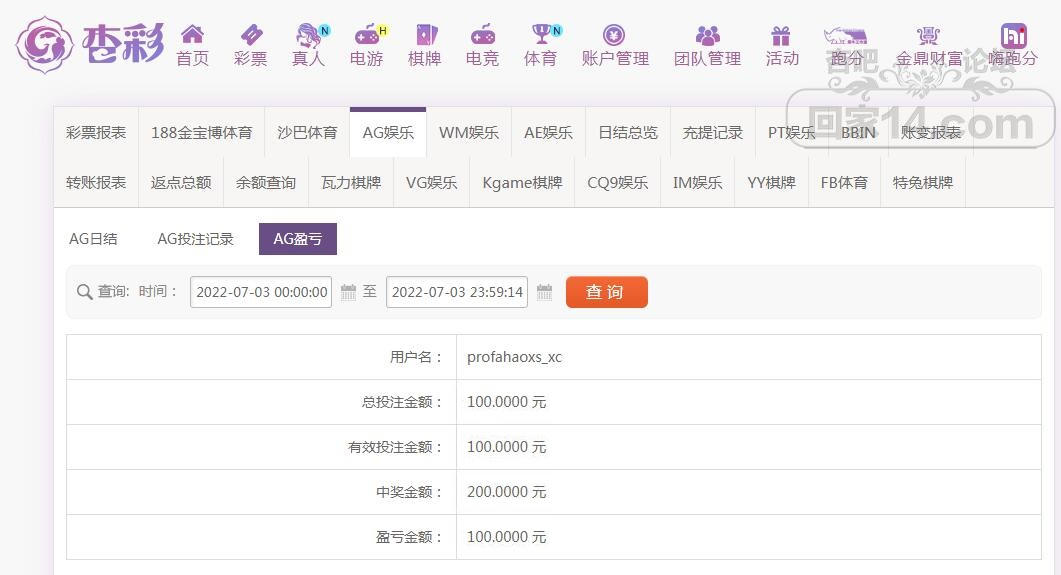Image resolution: width=1061 pixels, height=575 pixels.
Task: Open end date calendar picker icon
Action: point(544,292)
